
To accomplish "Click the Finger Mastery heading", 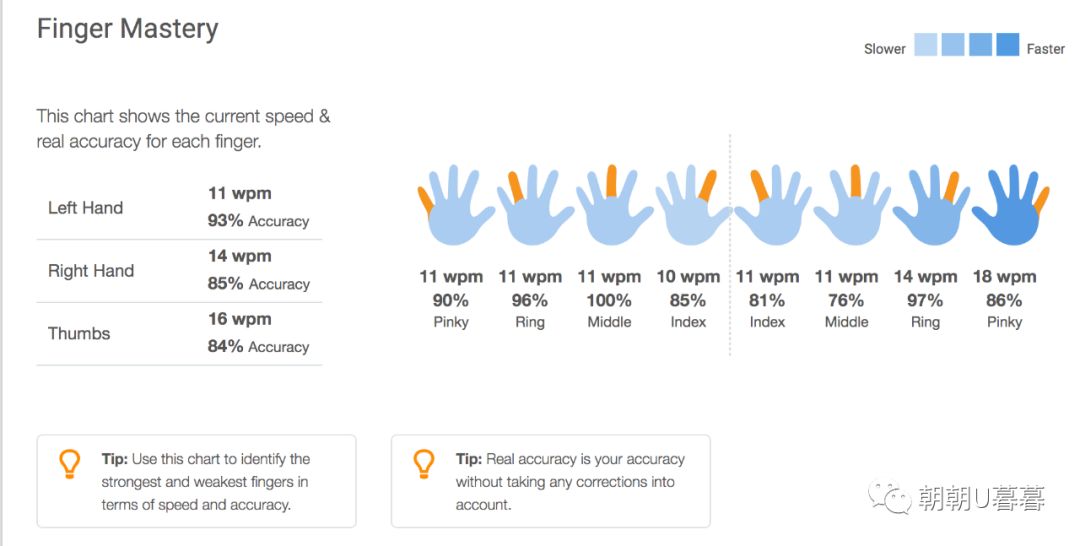I will tap(127, 29).
